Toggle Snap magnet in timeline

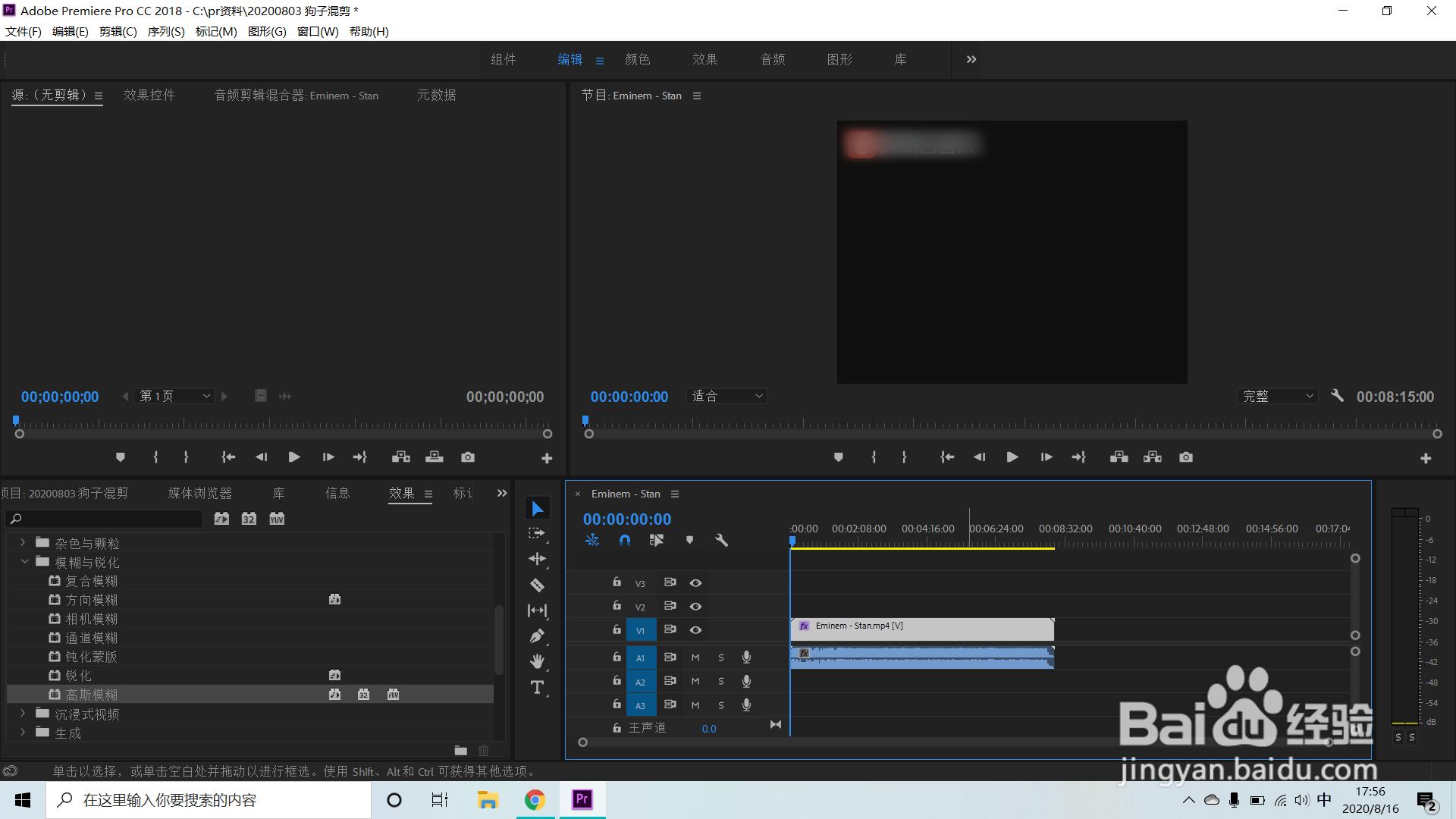(624, 540)
